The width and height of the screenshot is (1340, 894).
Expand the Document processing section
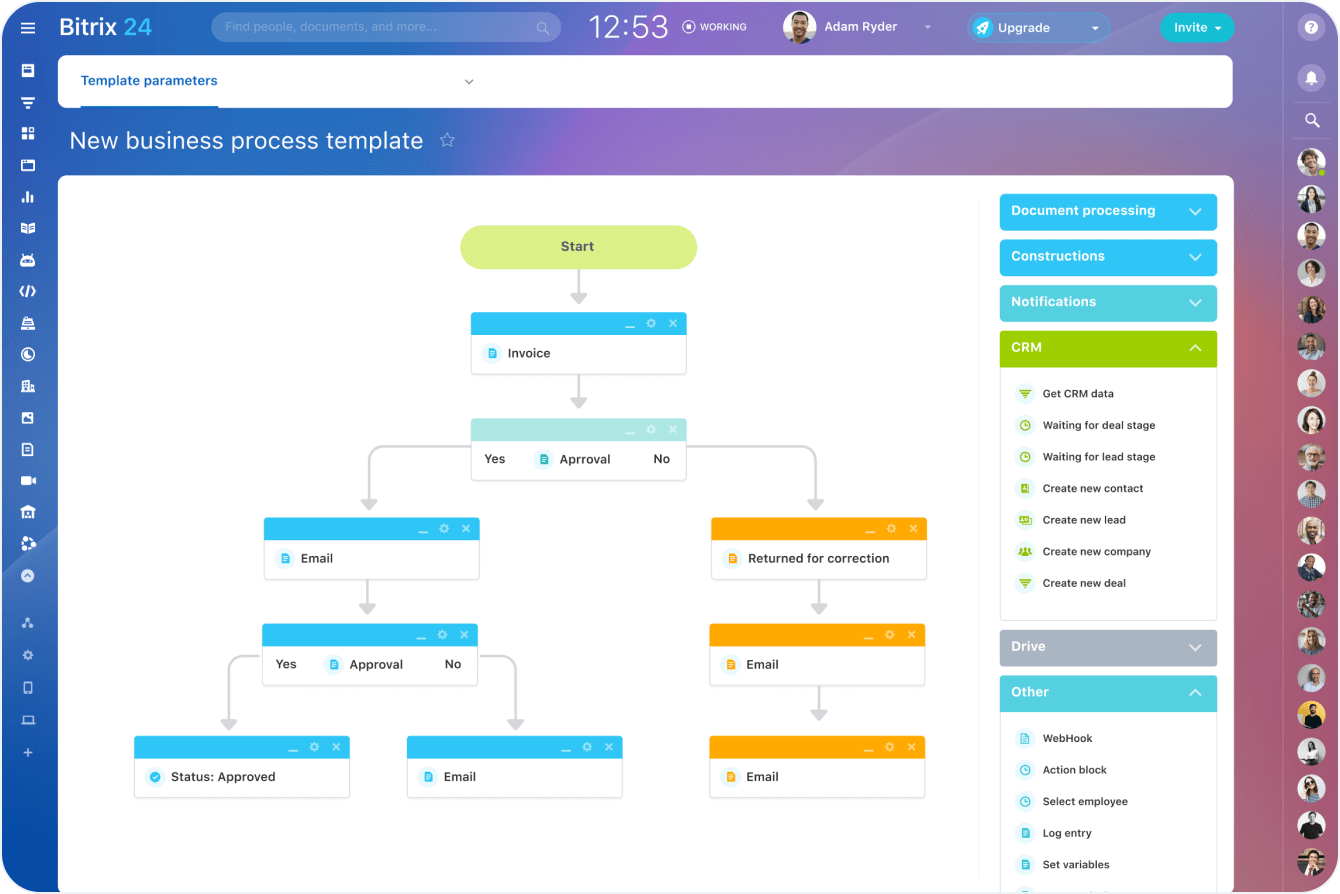[x=1107, y=212]
